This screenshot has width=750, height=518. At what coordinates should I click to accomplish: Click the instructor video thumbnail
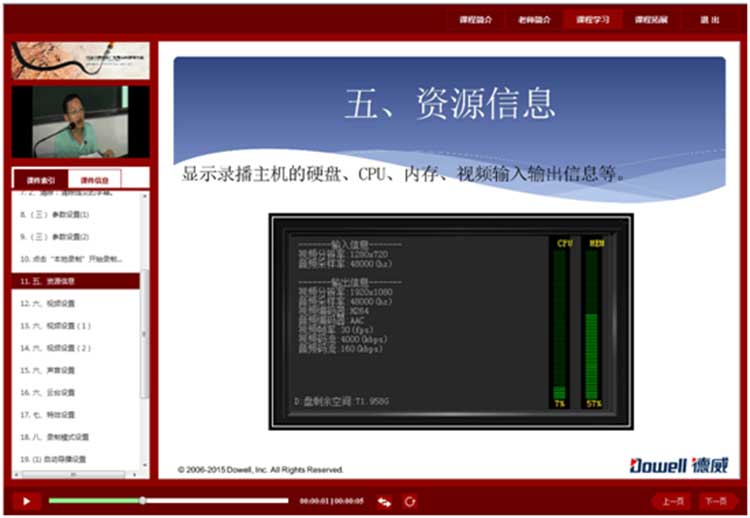coord(80,122)
